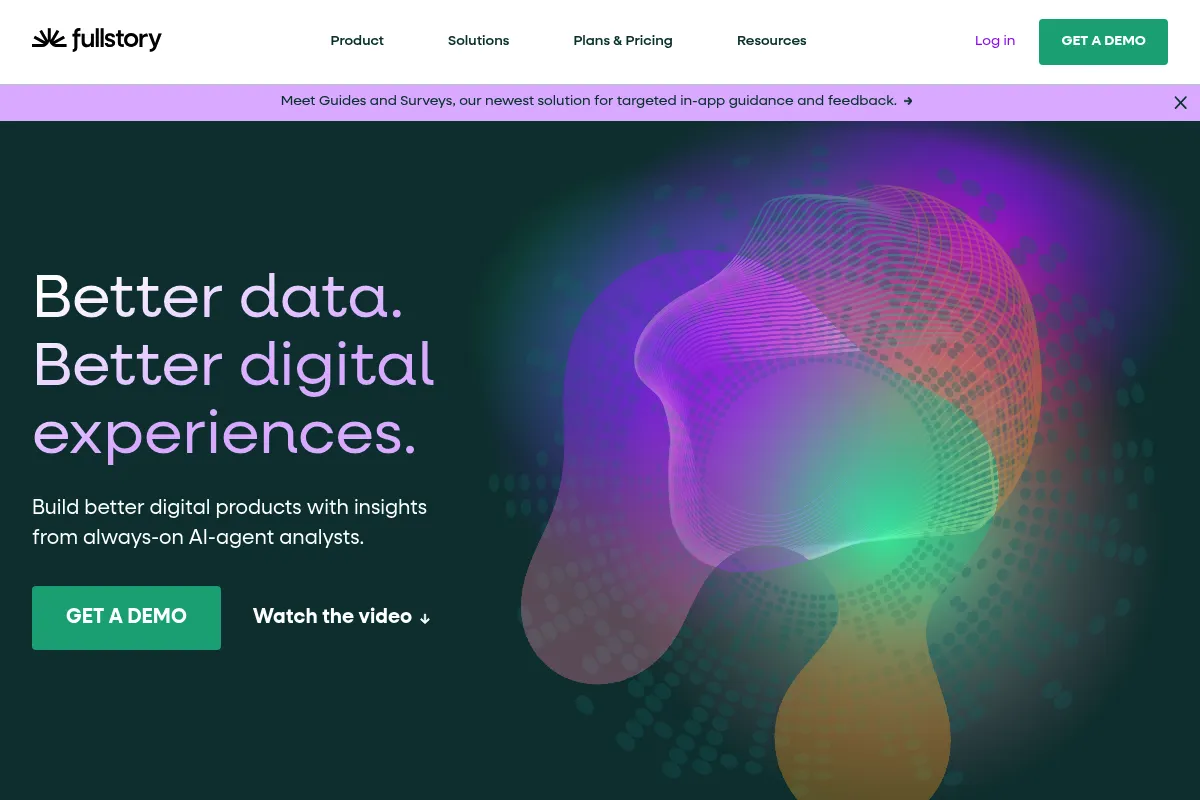Click the Fullstory logo
The height and width of the screenshot is (800, 1200).
coord(97,40)
